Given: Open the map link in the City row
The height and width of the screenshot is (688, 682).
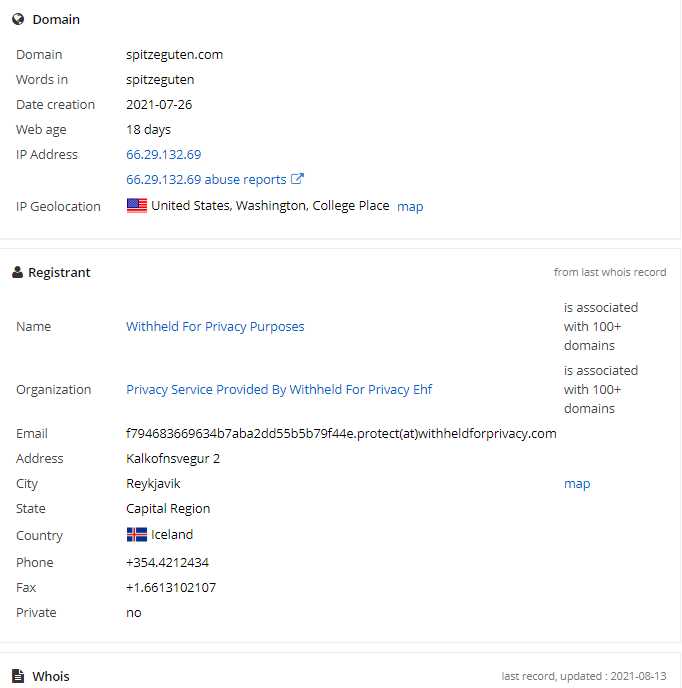Looking at the screenshot, I should click(577, 484).
